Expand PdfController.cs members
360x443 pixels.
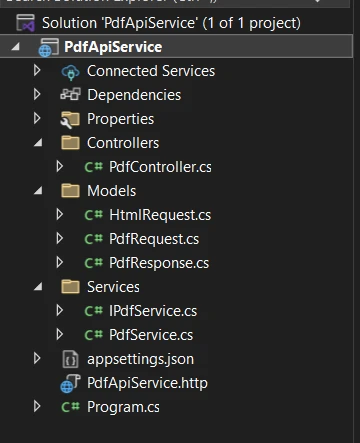(60, 167)
